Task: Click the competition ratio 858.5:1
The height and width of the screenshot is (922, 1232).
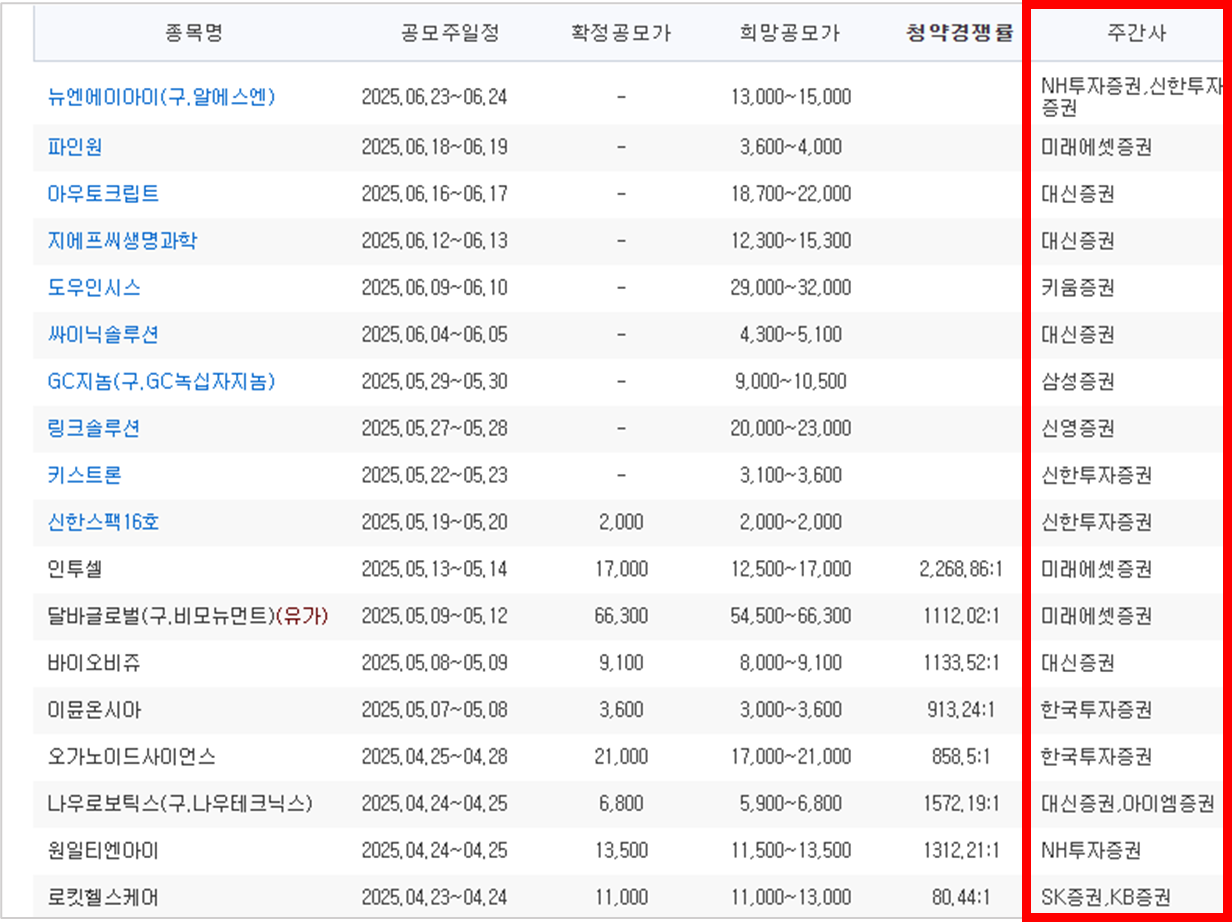Action: click(961, 756)
